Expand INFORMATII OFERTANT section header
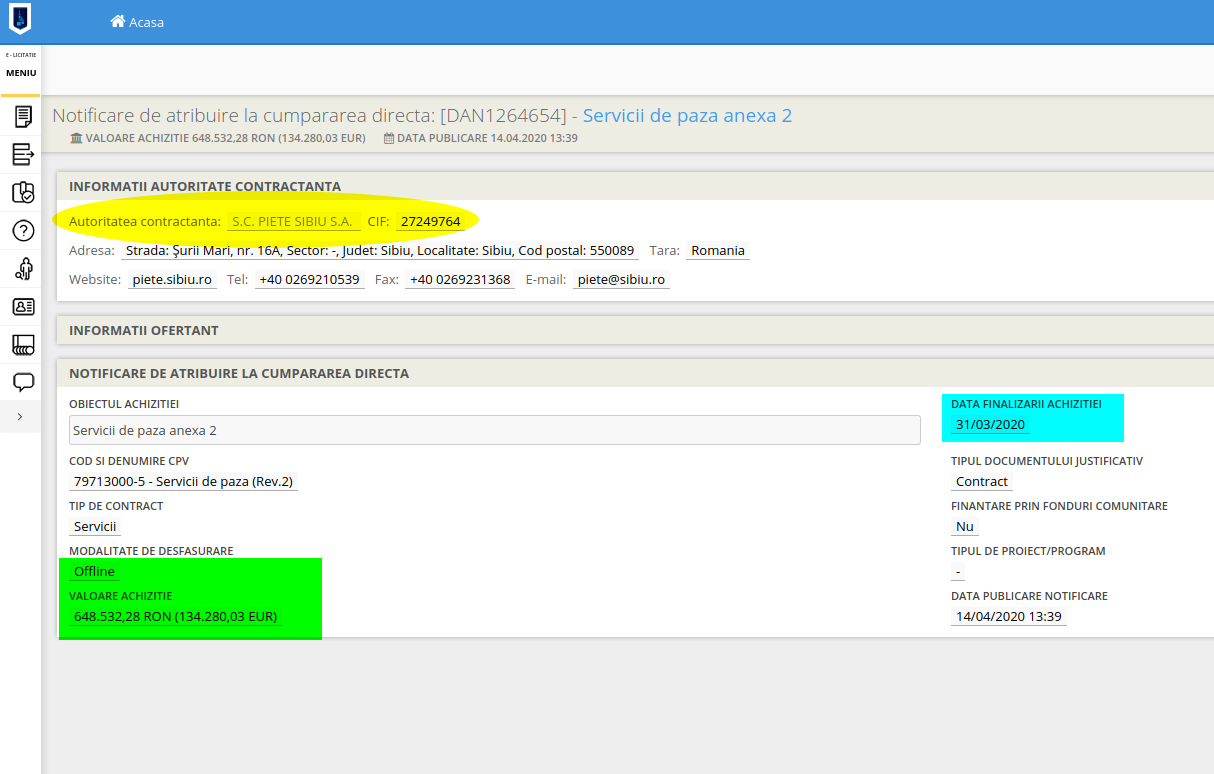The image size is (1214, 774). (635, 330)
